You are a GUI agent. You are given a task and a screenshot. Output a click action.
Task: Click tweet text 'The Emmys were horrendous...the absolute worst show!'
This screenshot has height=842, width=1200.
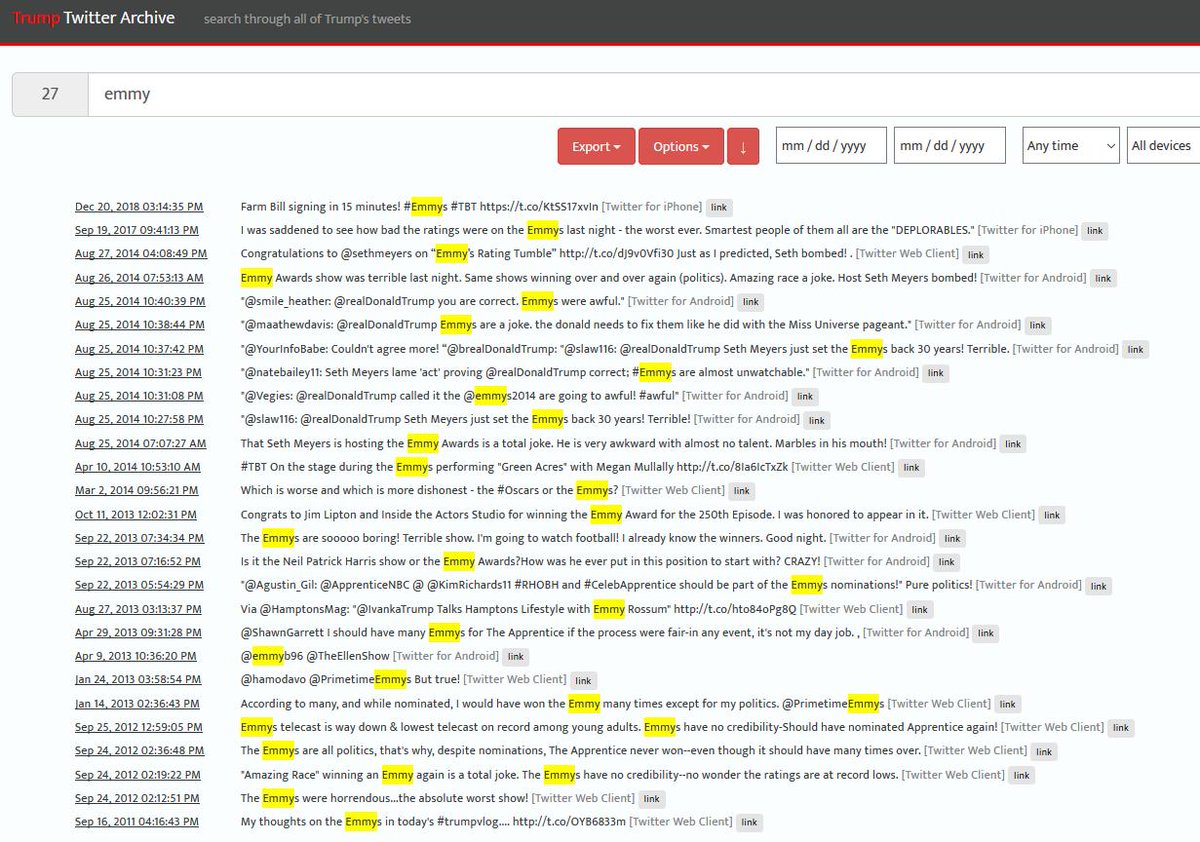coord(384,798)
